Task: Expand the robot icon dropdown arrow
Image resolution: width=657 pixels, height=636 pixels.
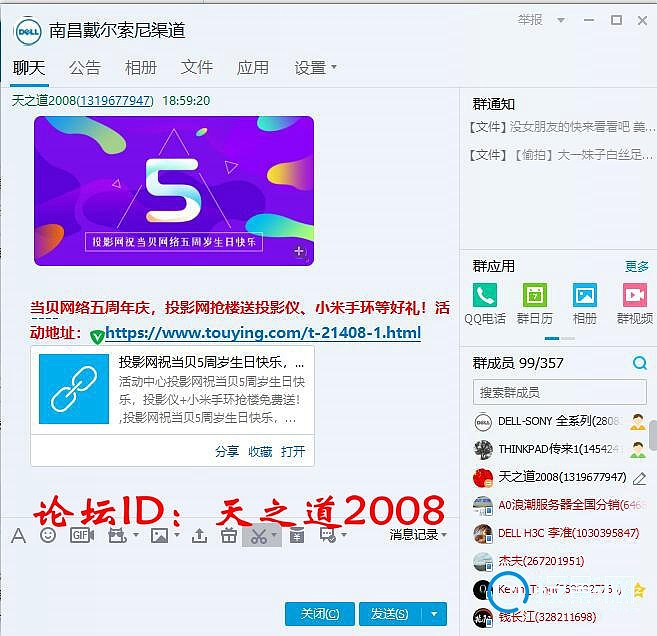Action: (135, 535)
